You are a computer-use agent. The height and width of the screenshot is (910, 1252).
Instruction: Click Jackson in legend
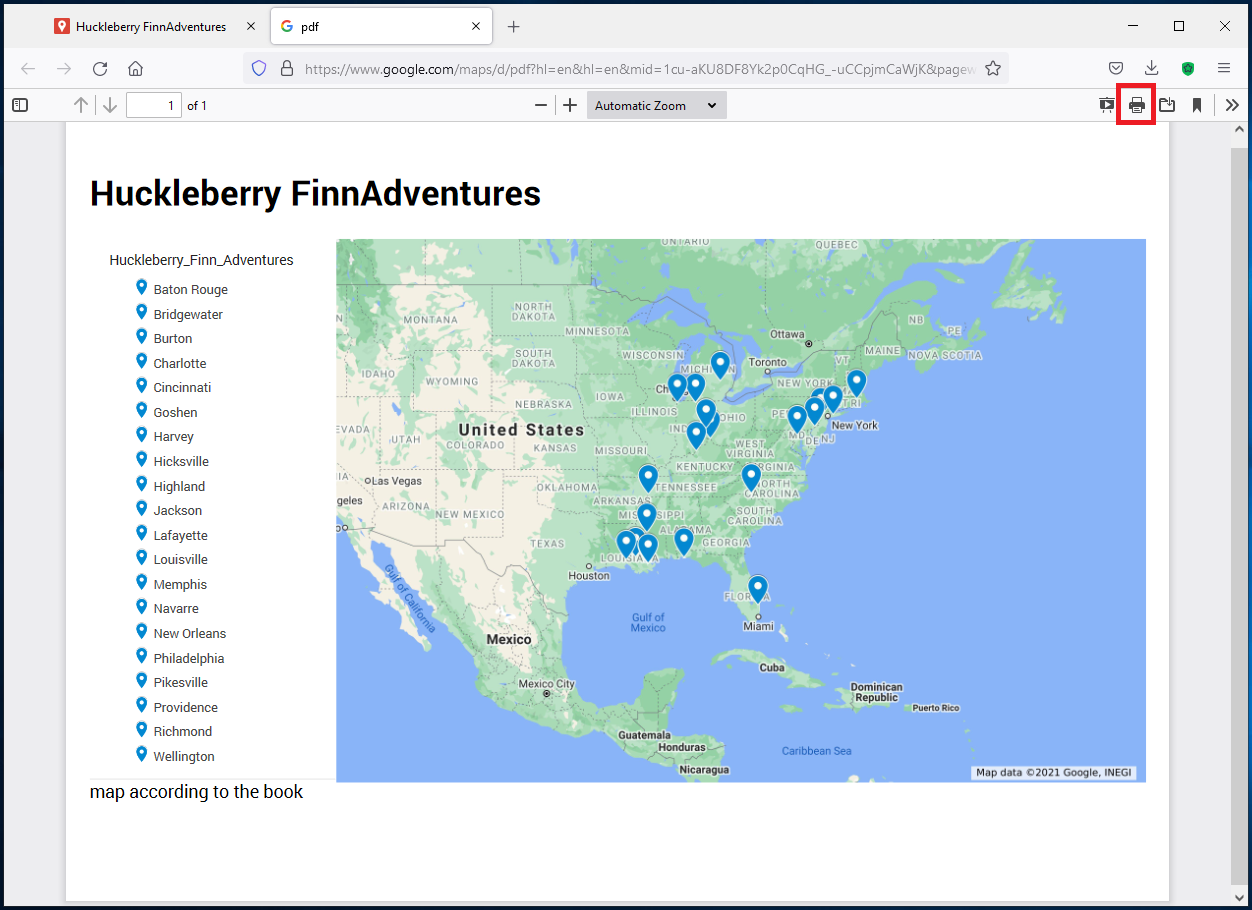click(178, 511)
